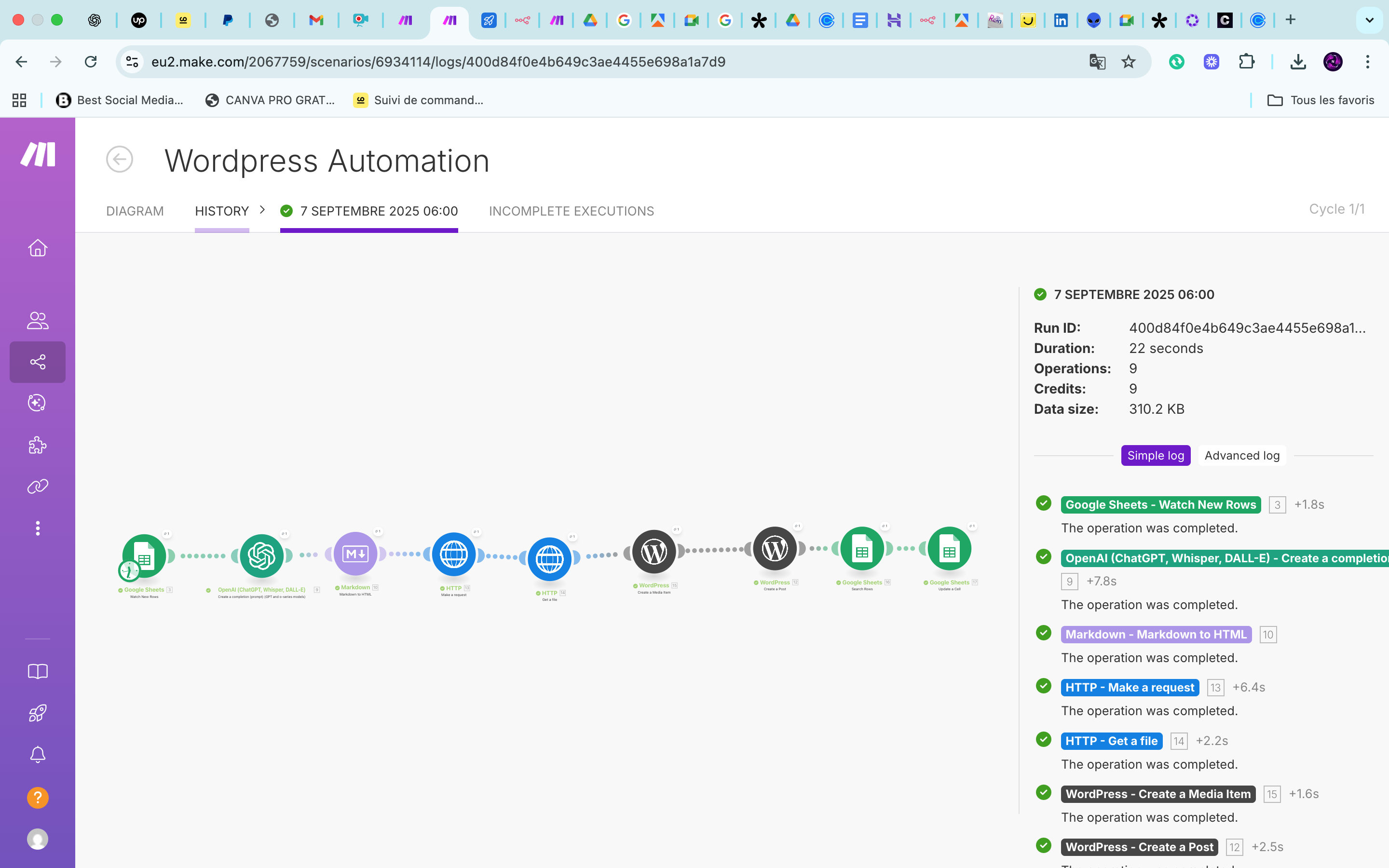
Task: Switch to Simple log view
Action: tap(1156, 455)
